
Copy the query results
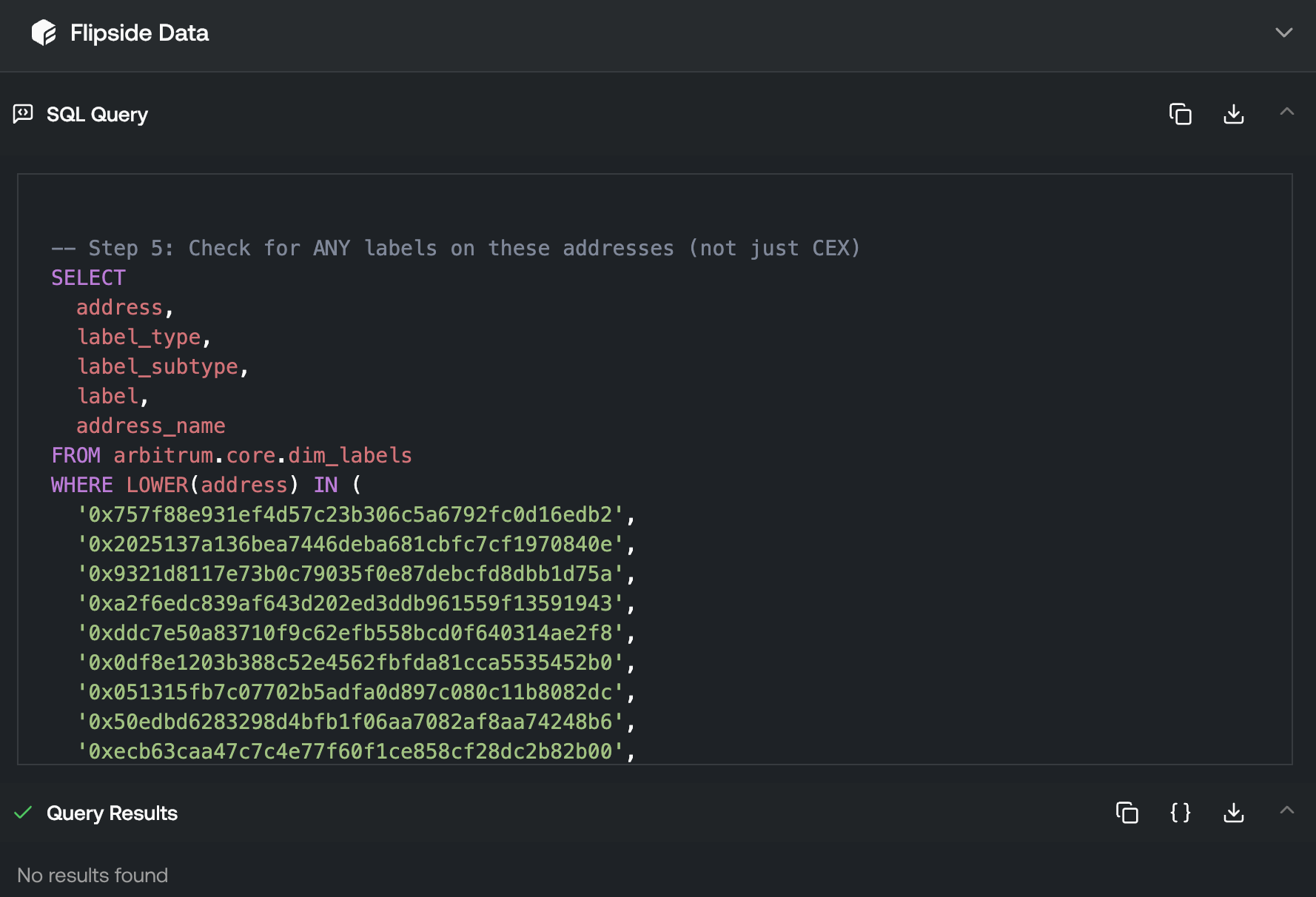pyautogui.click(x=1127, y=813)
